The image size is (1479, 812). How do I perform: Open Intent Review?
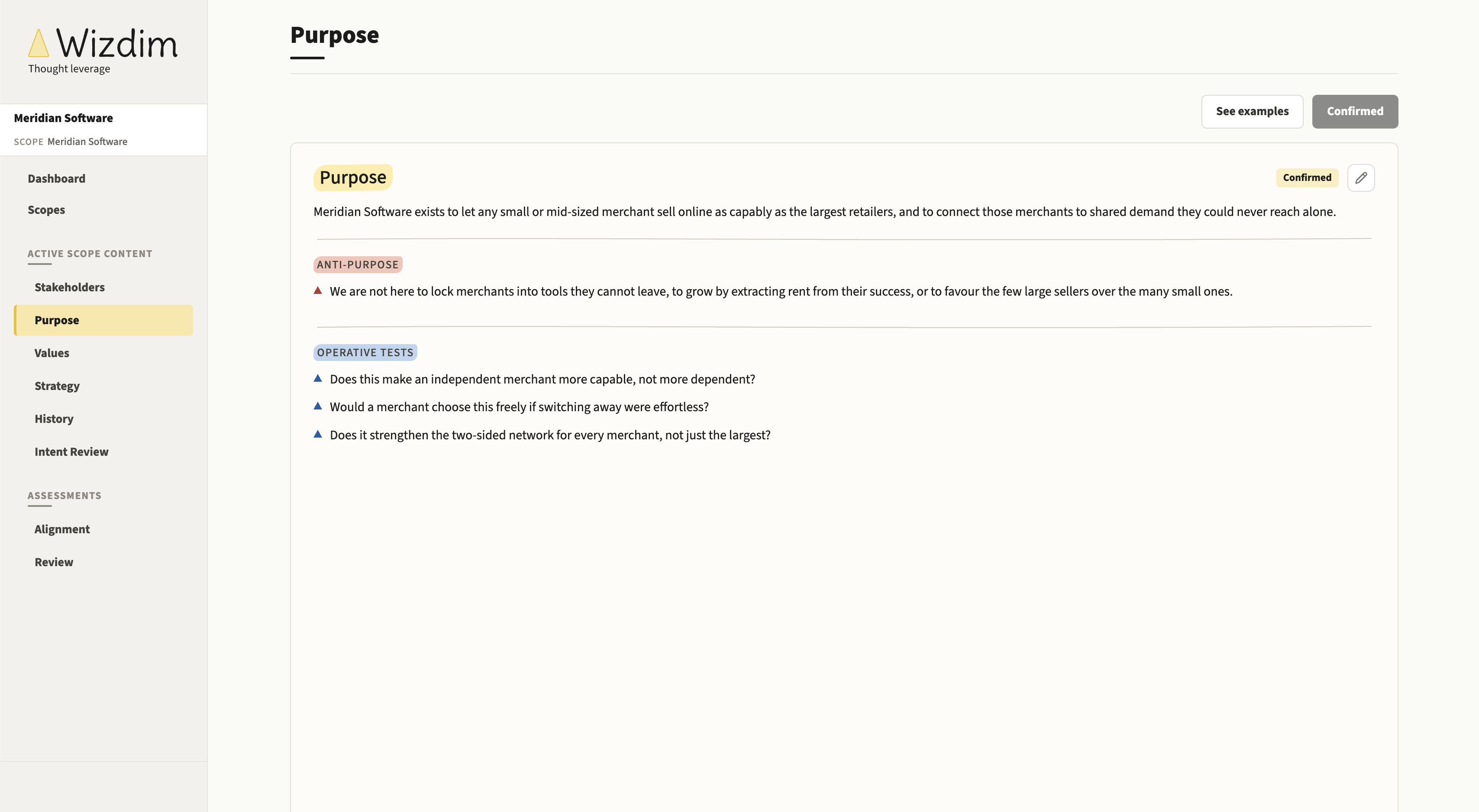tap(103, 451)
